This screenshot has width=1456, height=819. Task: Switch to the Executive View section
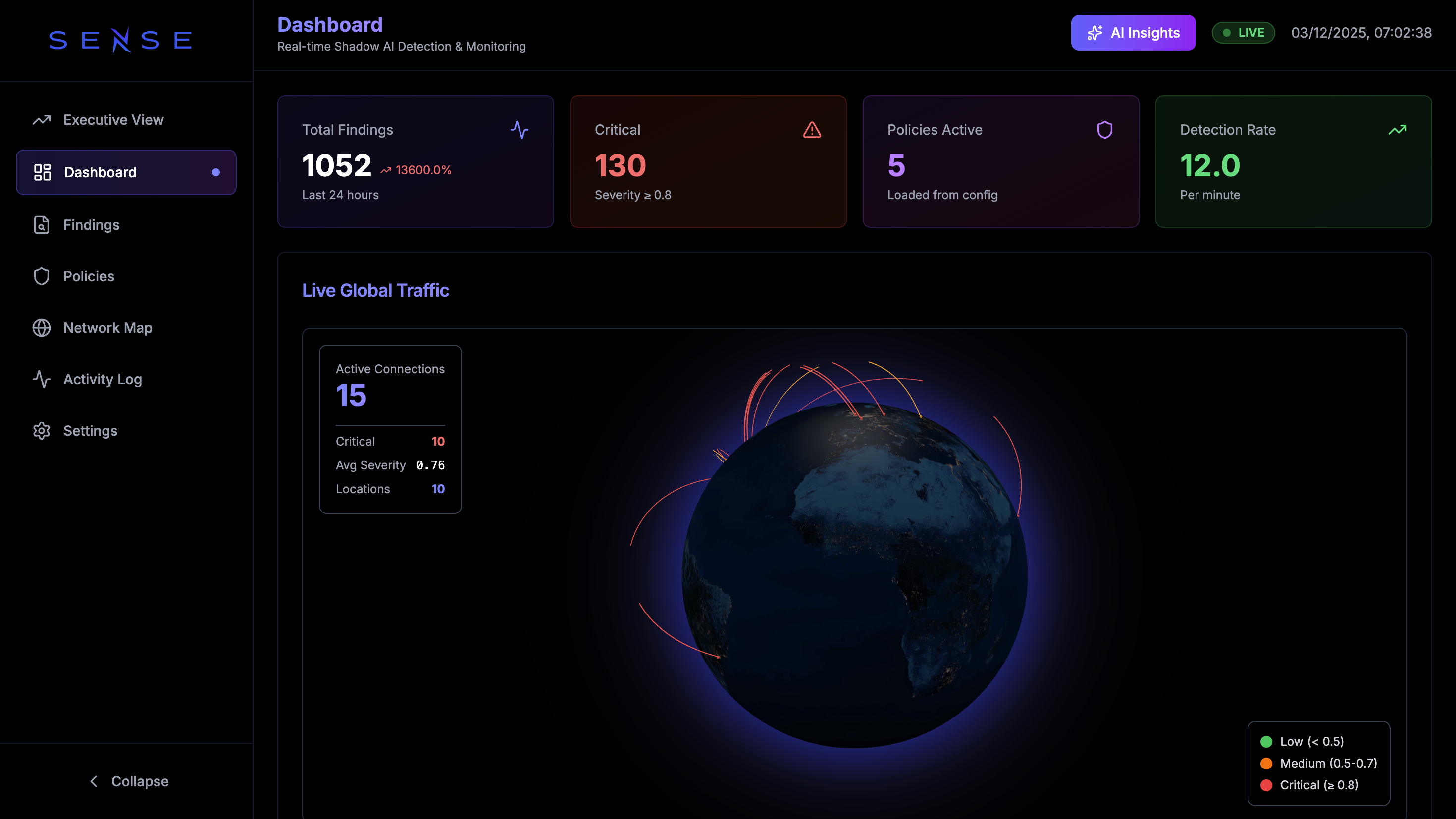113,119
